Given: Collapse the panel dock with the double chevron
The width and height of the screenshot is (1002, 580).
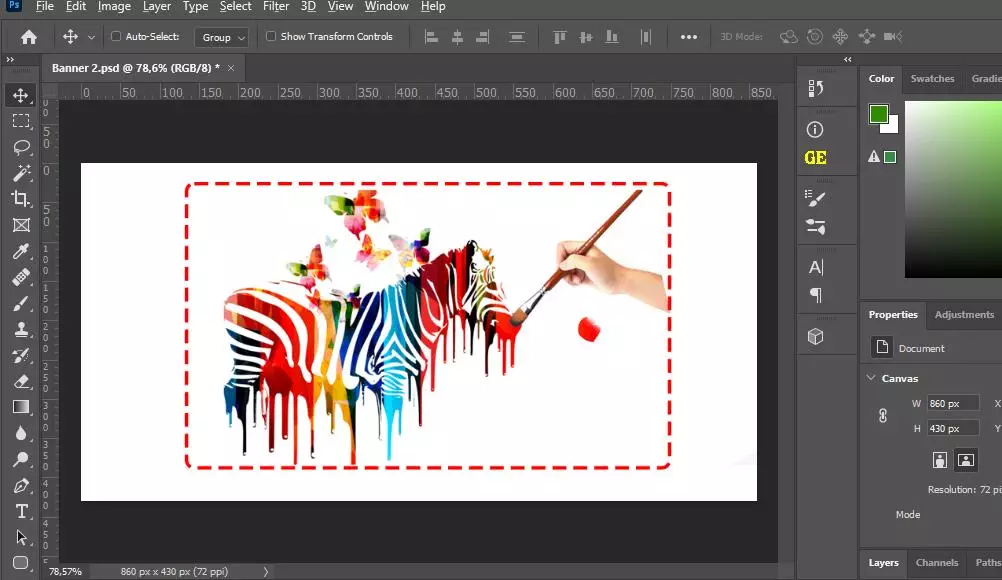Looking at the screenshot, I should (847, 60).
